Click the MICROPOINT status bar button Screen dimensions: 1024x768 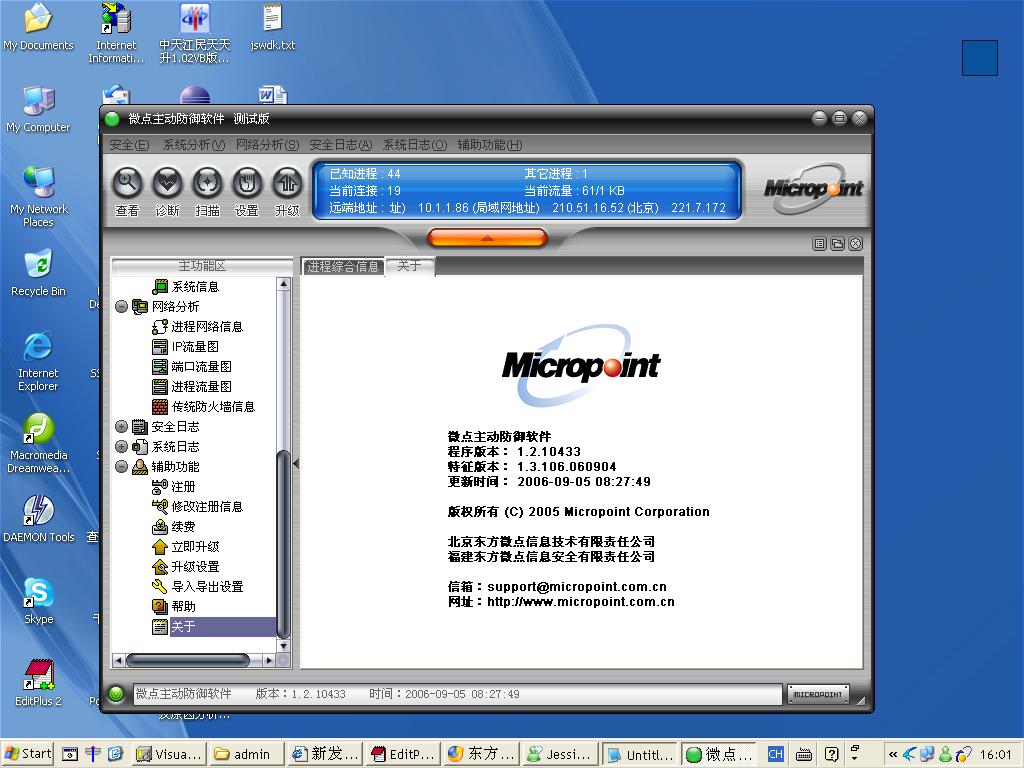coord(818,694)
